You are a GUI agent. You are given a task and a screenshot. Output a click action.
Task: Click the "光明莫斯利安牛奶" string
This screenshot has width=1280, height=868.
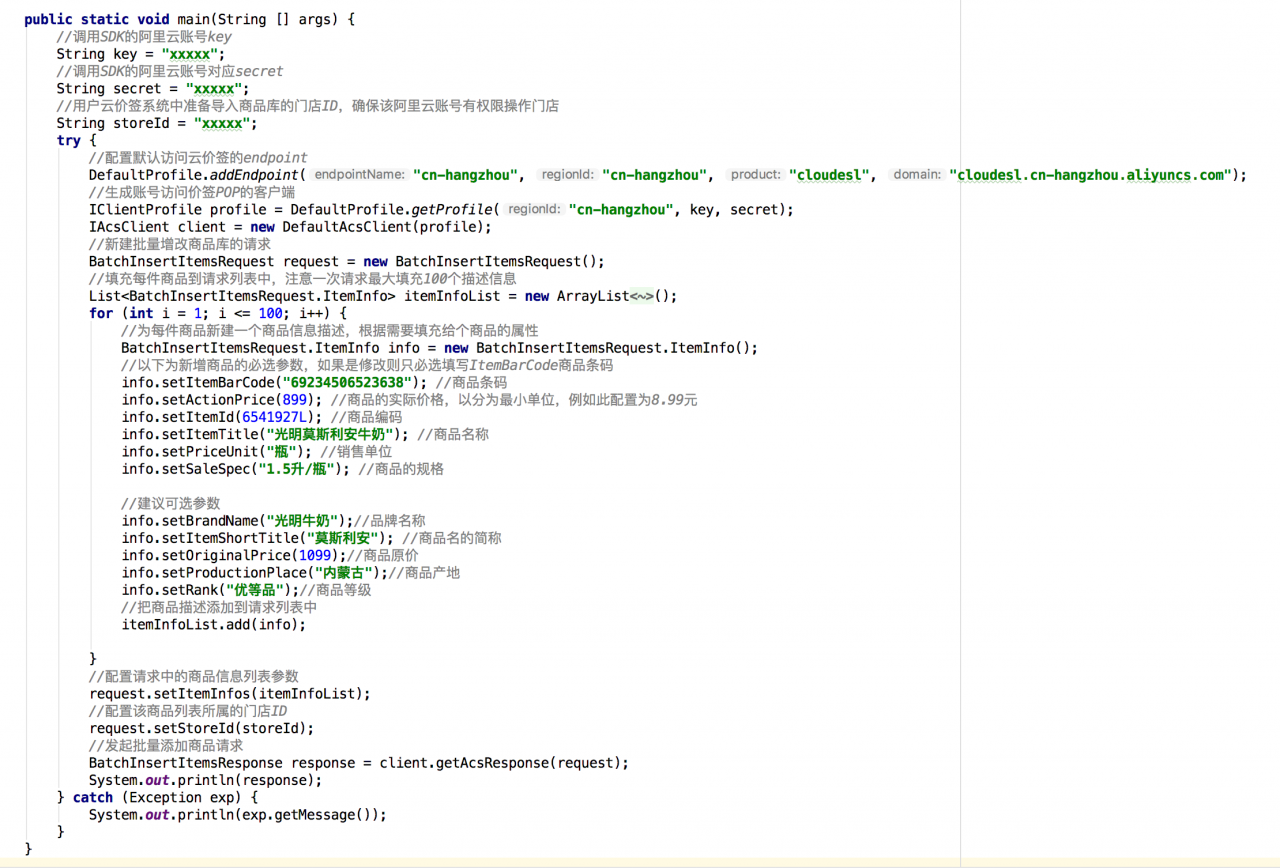point(331,434)
